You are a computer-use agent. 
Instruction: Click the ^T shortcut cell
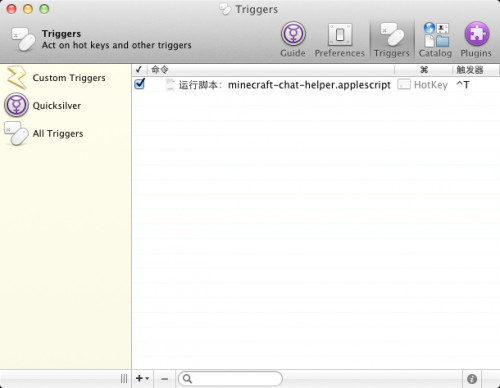463,85
